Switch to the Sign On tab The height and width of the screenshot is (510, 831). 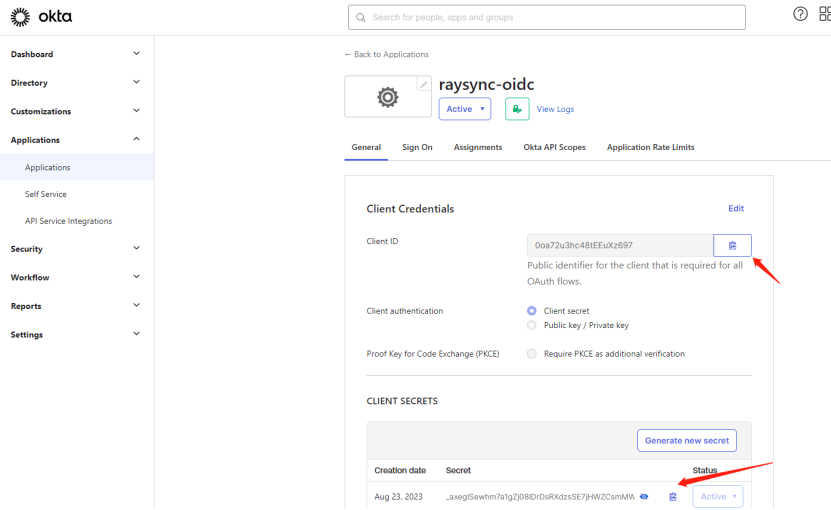pyautogui.click(x=417, y=147)
